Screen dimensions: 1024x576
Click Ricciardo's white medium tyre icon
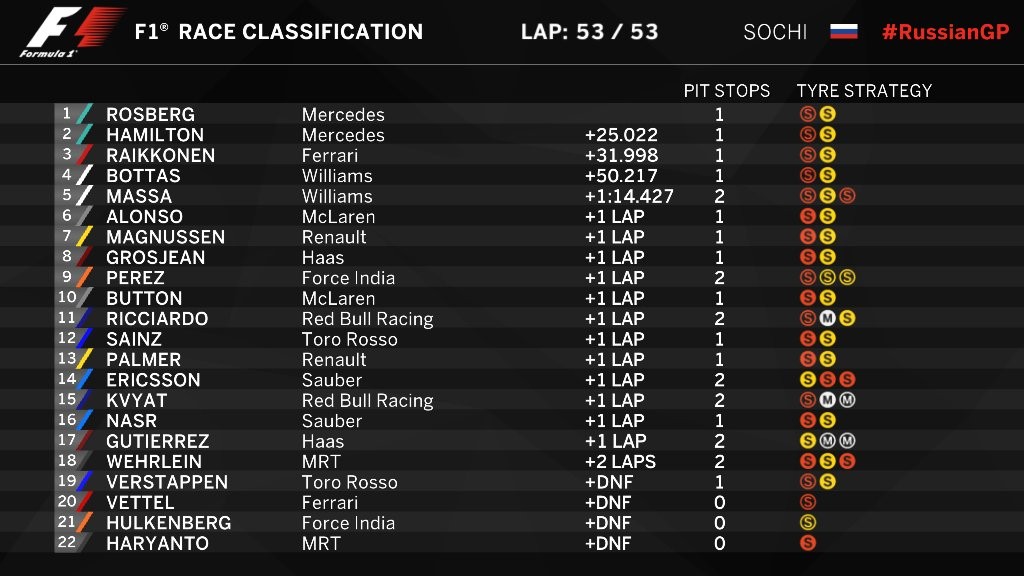click(827, 319)
